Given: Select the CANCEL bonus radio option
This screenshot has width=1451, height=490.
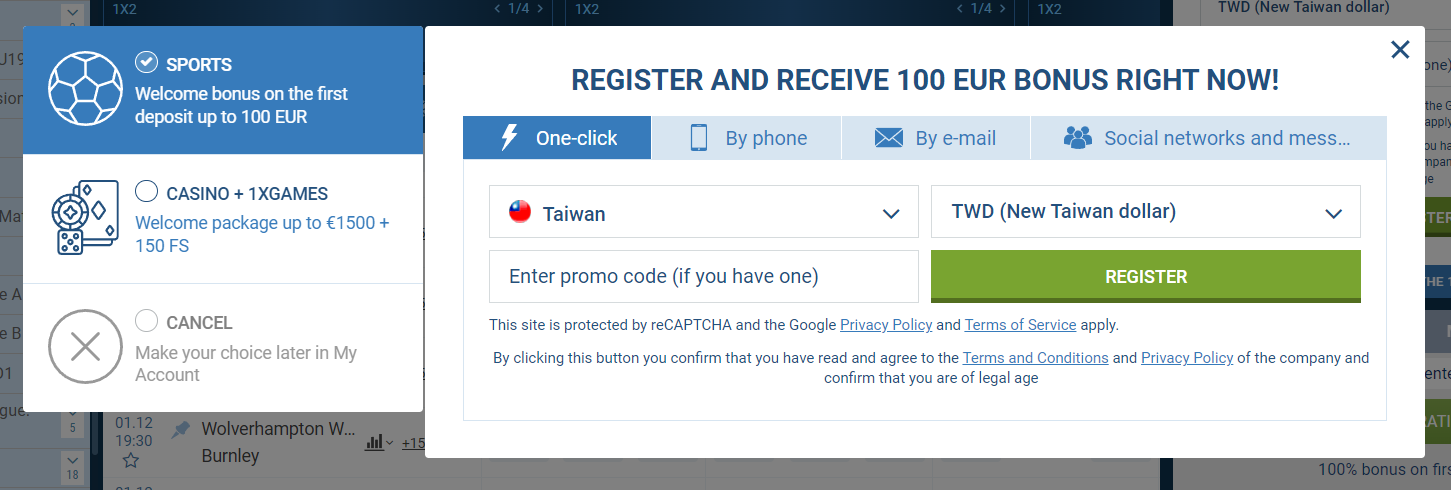Looking at the screenshot, I should [x=147, y=321].
